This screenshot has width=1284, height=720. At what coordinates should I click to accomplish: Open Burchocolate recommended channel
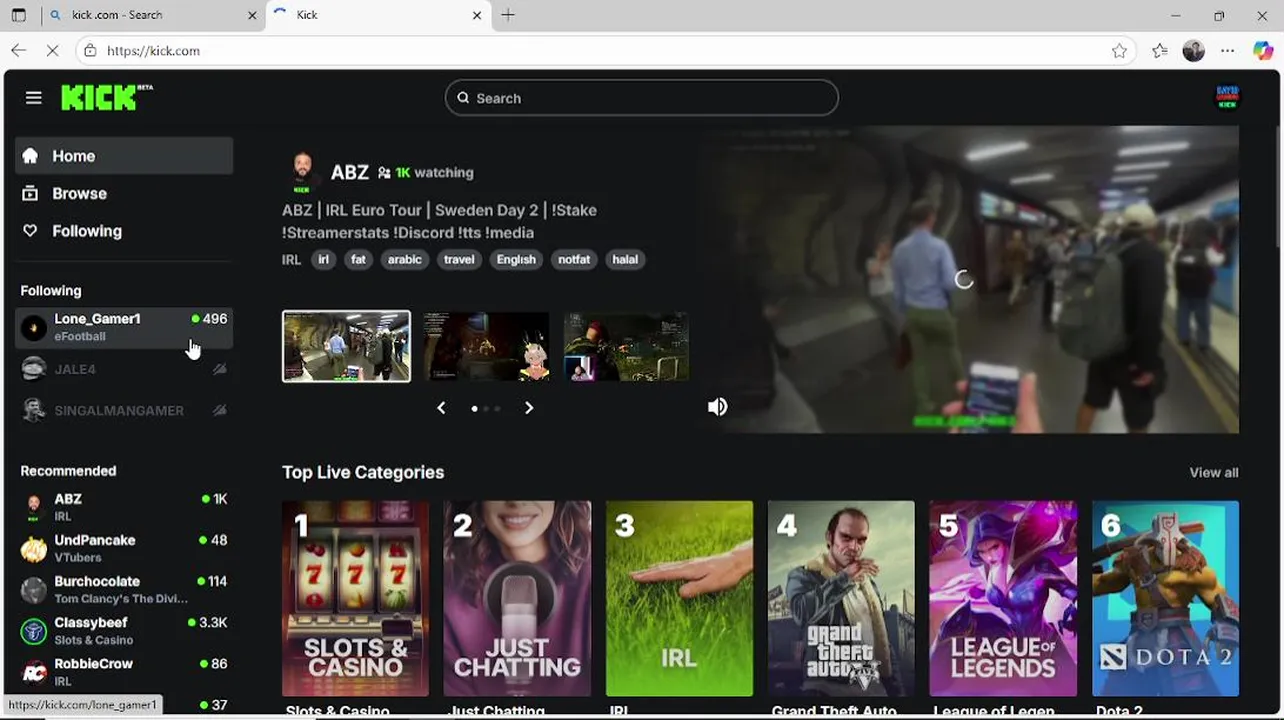pos(124,589)
